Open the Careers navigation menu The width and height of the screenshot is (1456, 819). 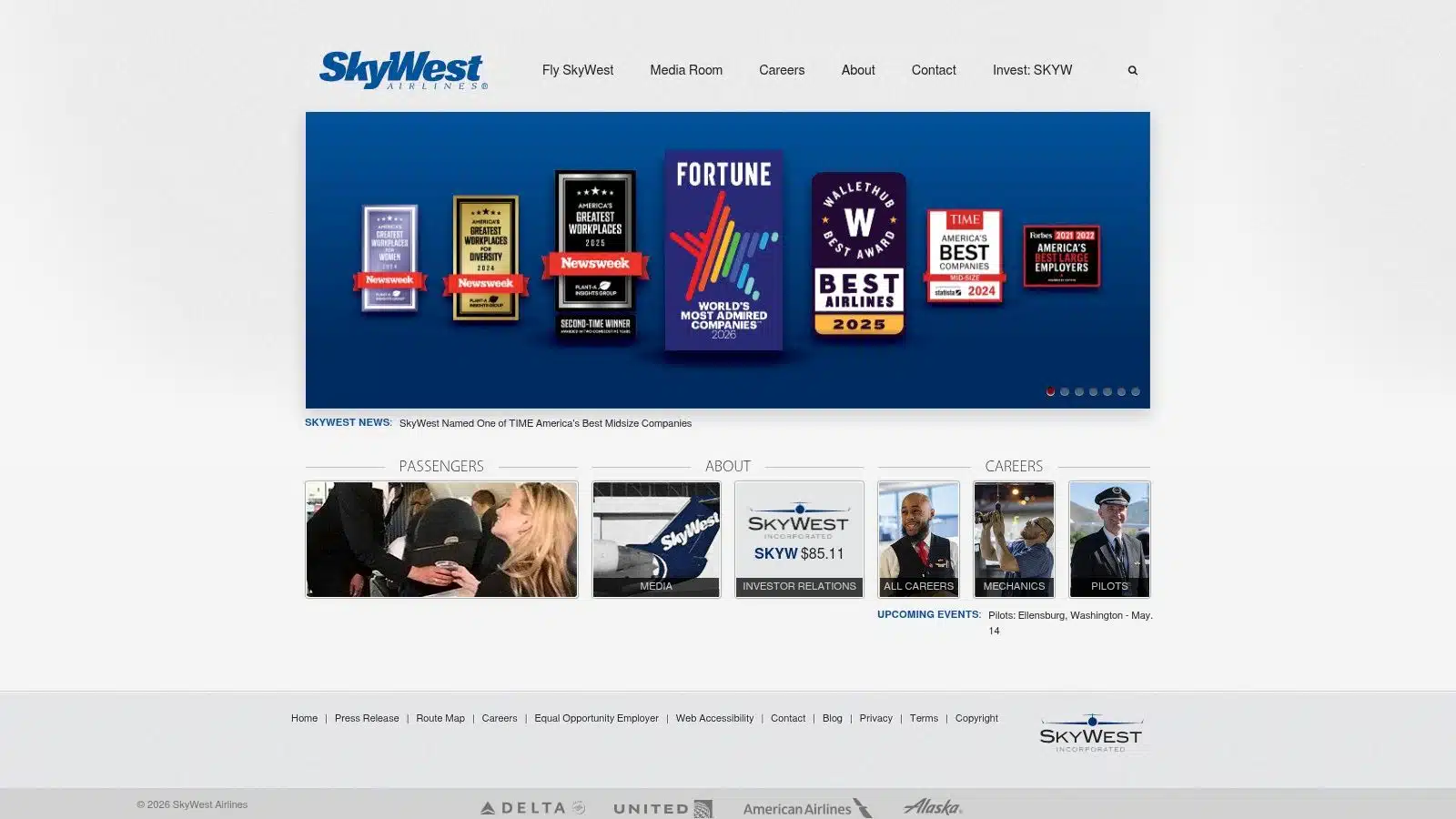click(782, 70)
